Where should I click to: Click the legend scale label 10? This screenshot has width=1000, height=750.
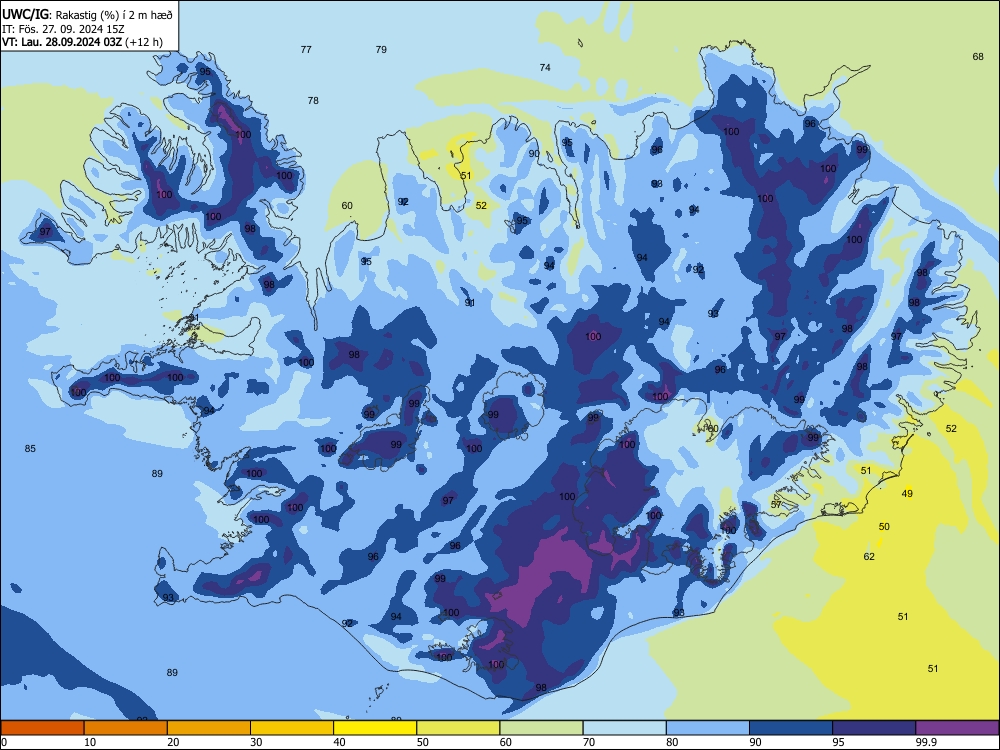90,742
